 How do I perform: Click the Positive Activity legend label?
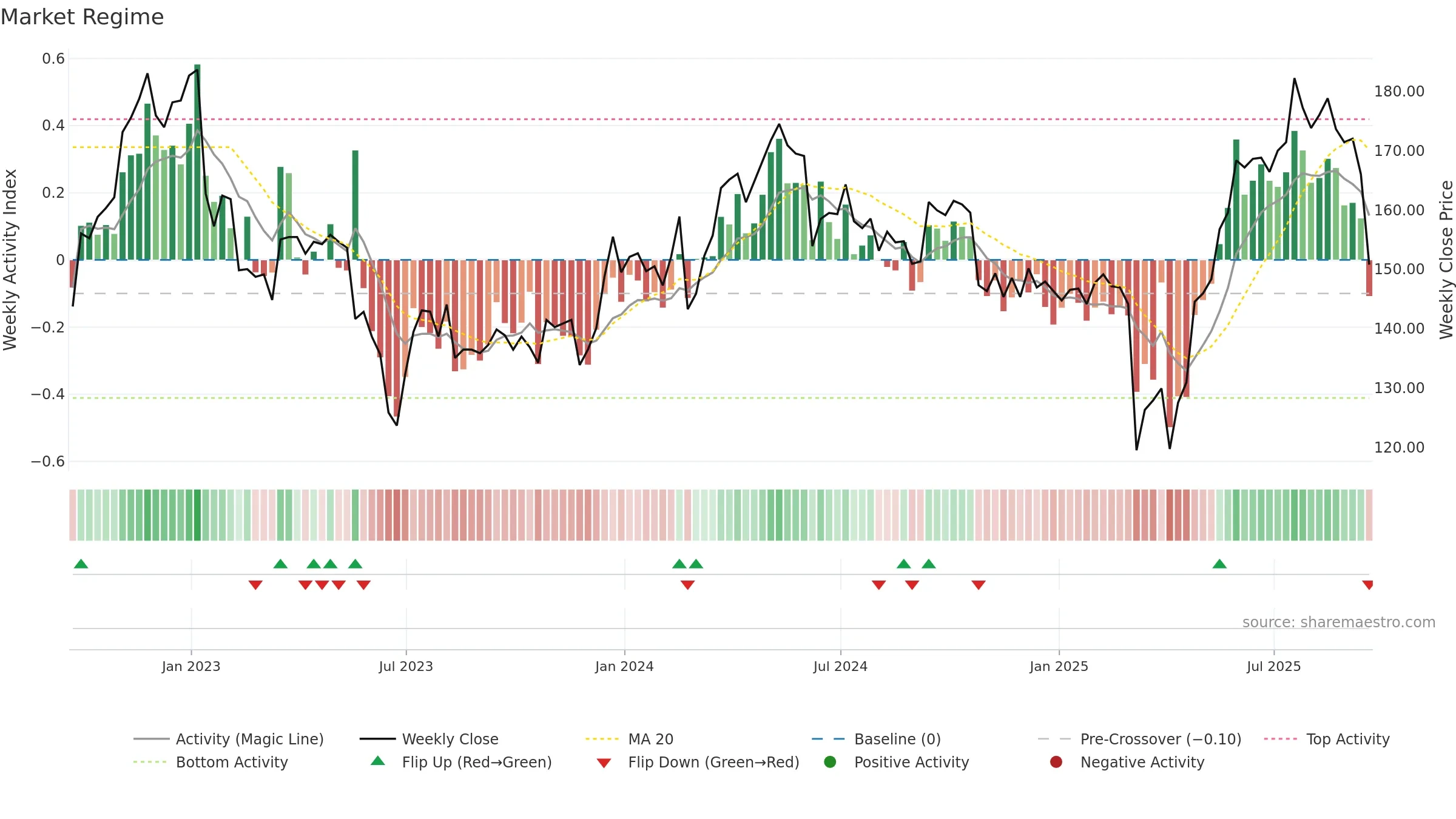(x=911, y=762)
